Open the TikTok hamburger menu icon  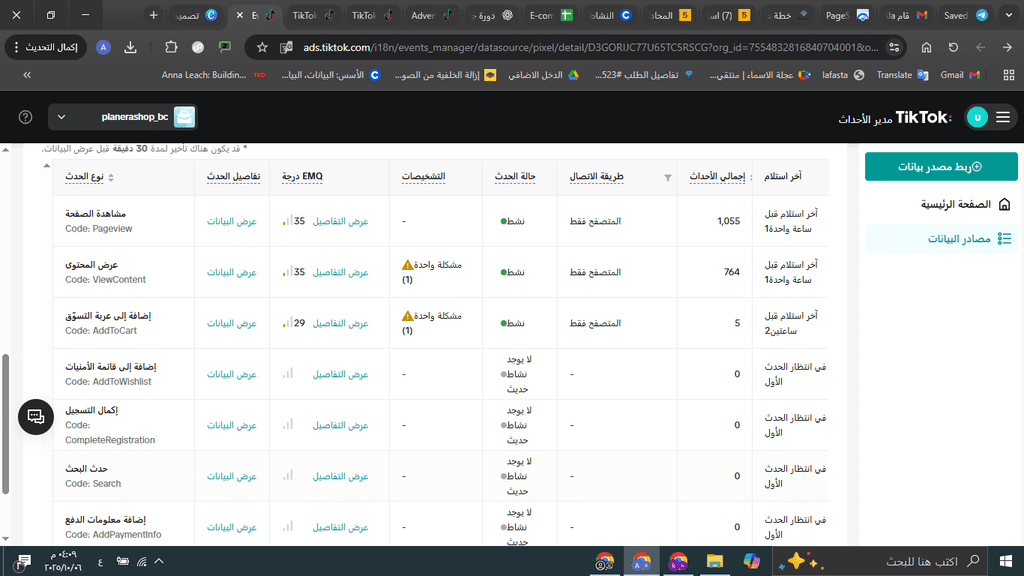click(1002, 117)
